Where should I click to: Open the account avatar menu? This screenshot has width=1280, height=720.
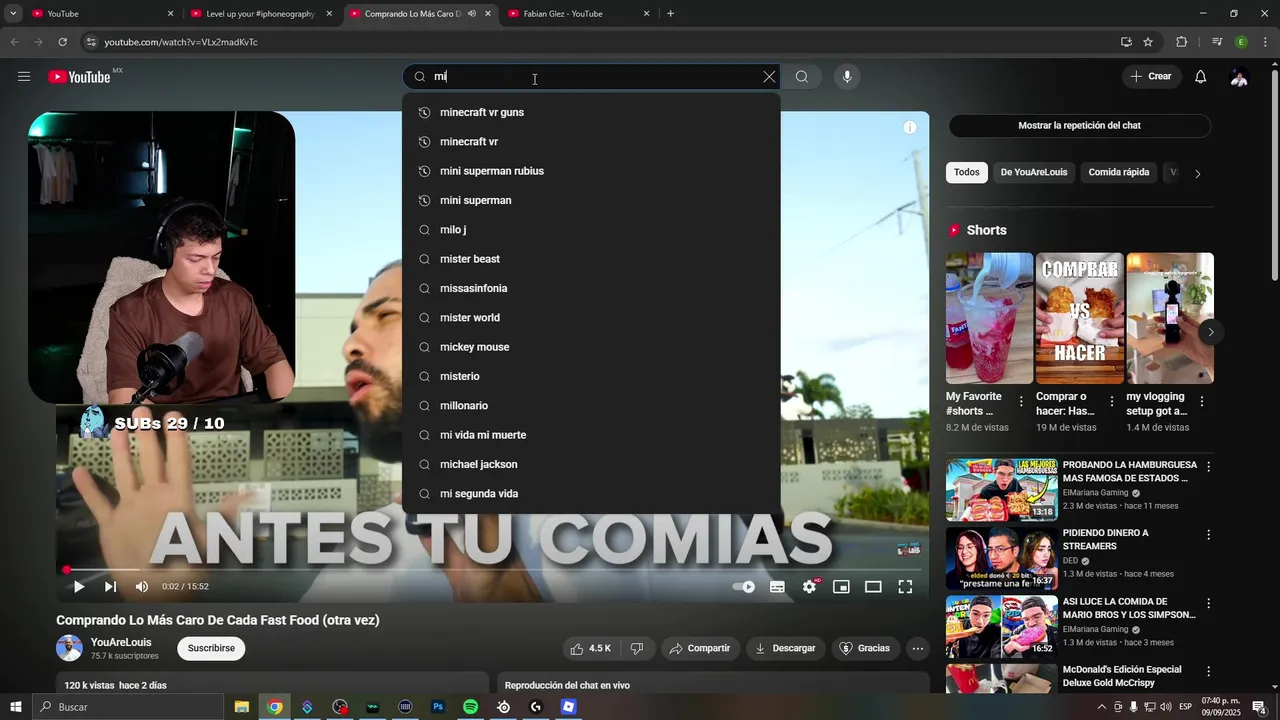1239,77
